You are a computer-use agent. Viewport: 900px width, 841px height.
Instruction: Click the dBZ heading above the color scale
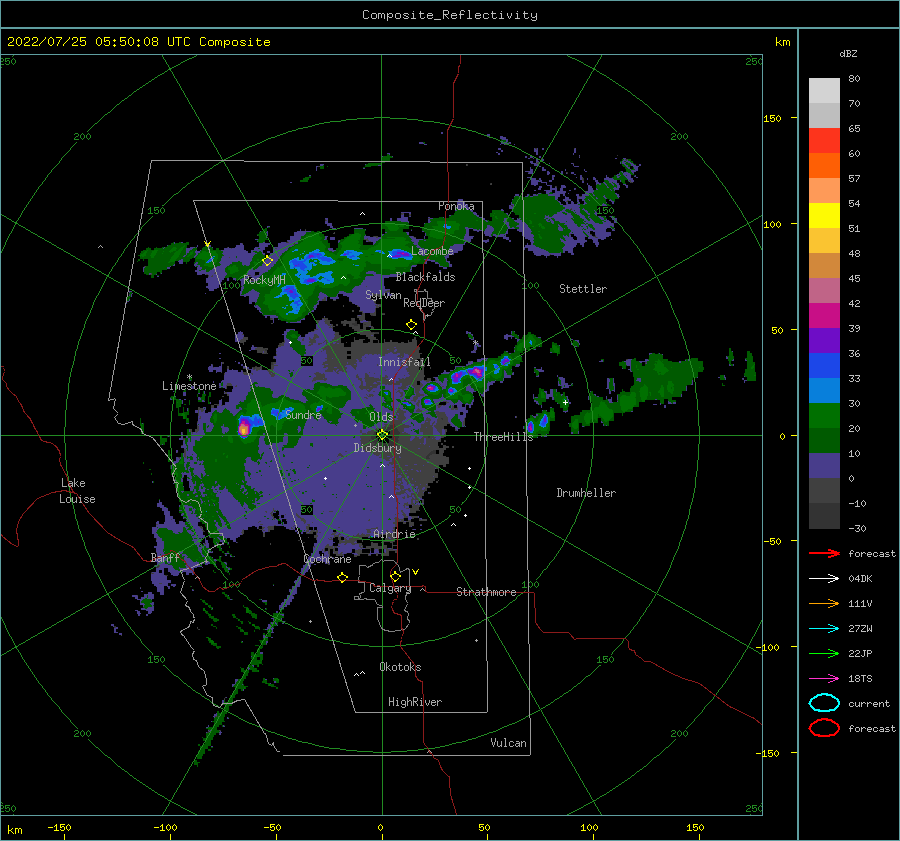(x=848, y=54)
